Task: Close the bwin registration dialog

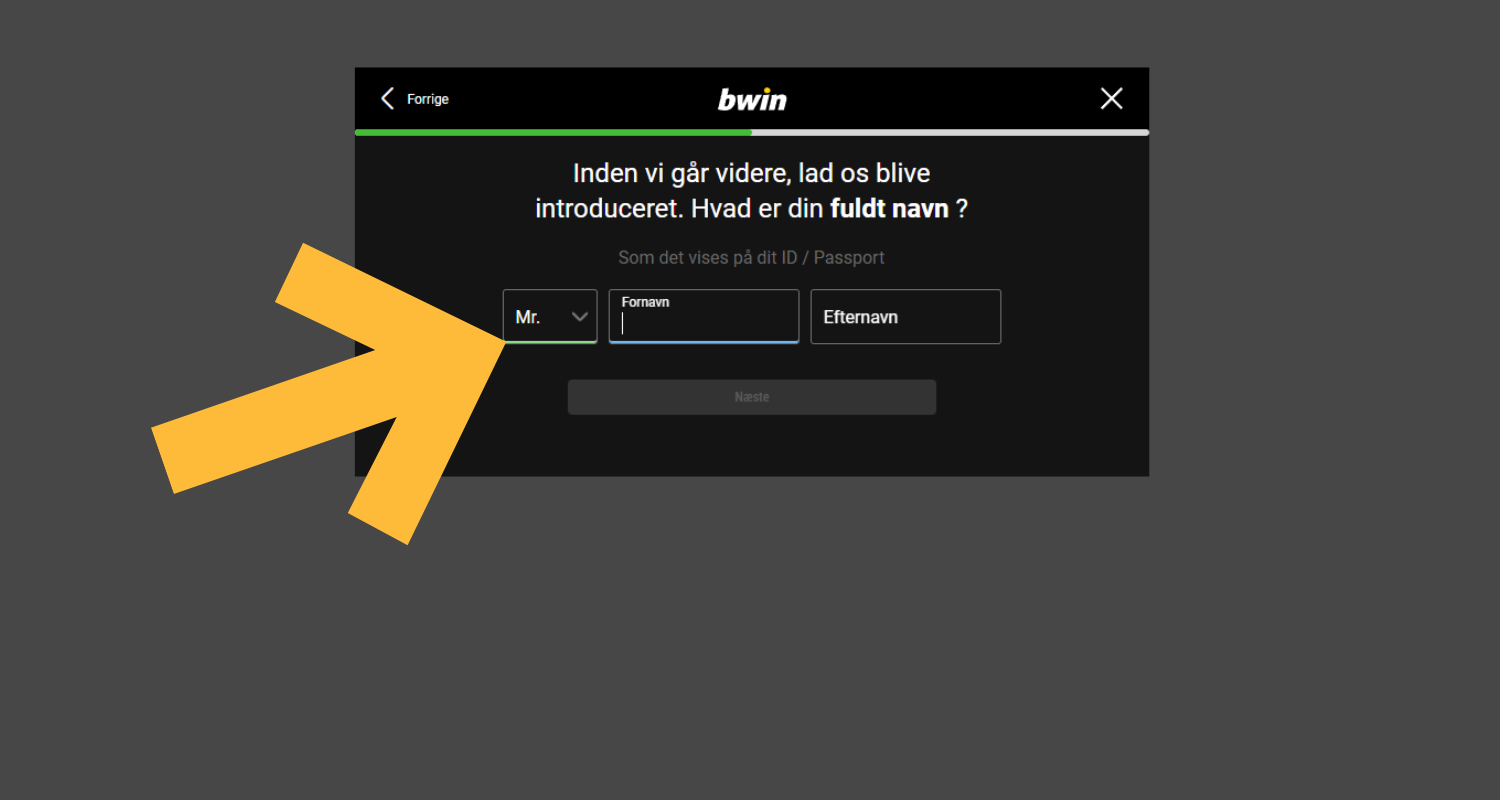Action: pyautogui.click(x=1111, y=98)
